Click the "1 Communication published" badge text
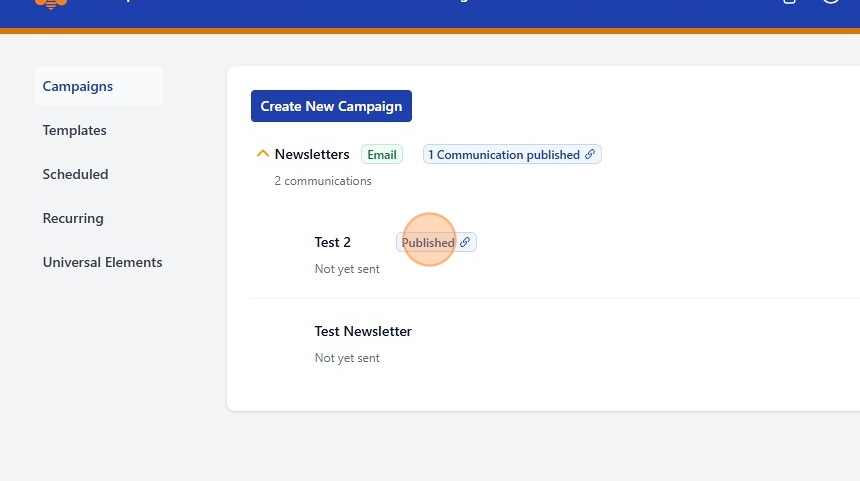860x481 pixels. (504, 155)
